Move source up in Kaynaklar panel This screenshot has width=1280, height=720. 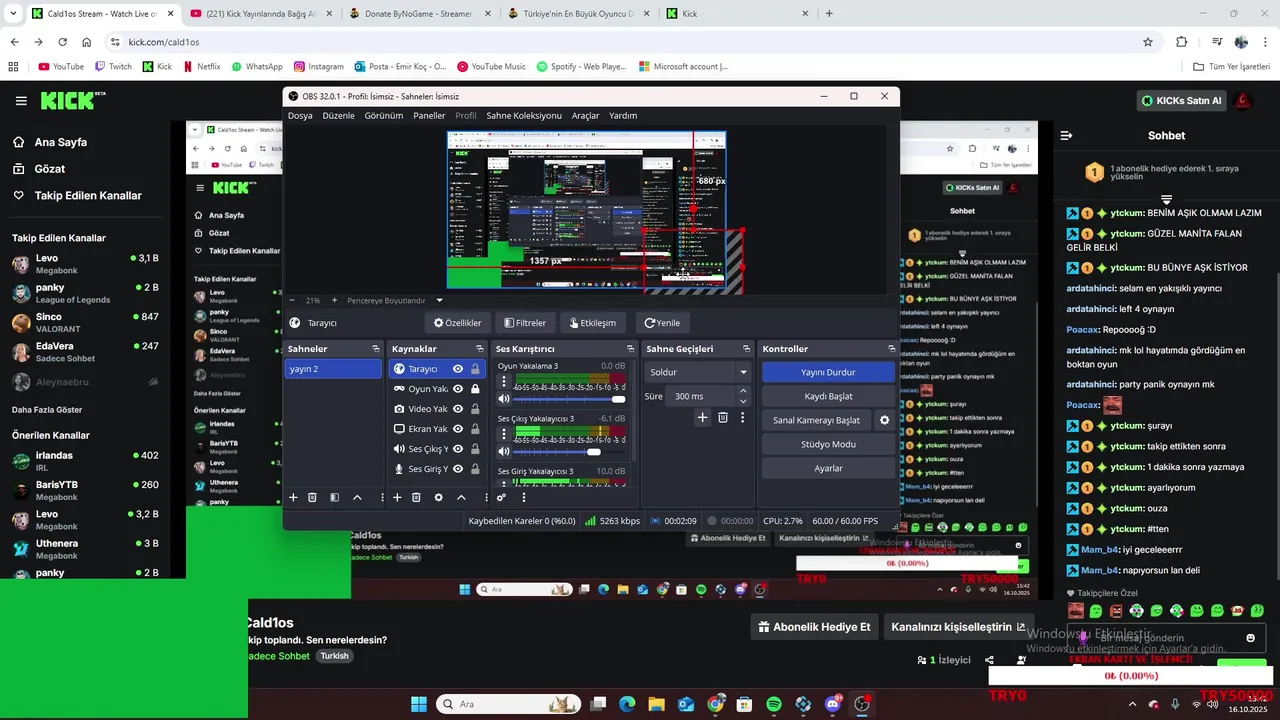(x=461, y=497)
